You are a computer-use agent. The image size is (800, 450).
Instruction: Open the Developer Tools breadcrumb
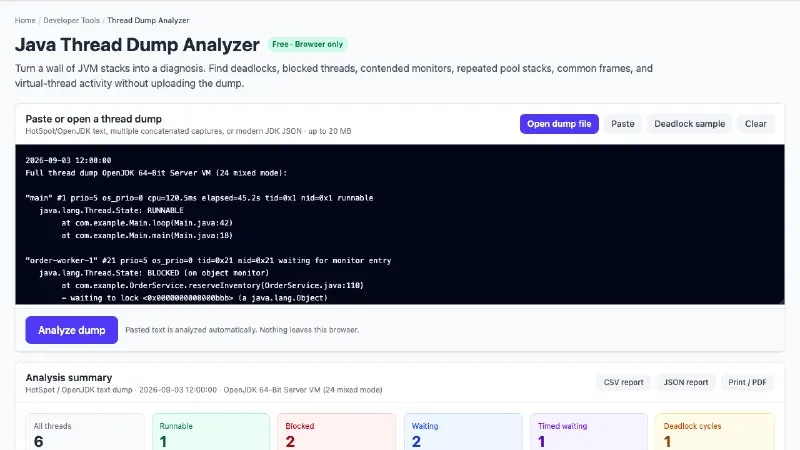click(x=71, y=20)
